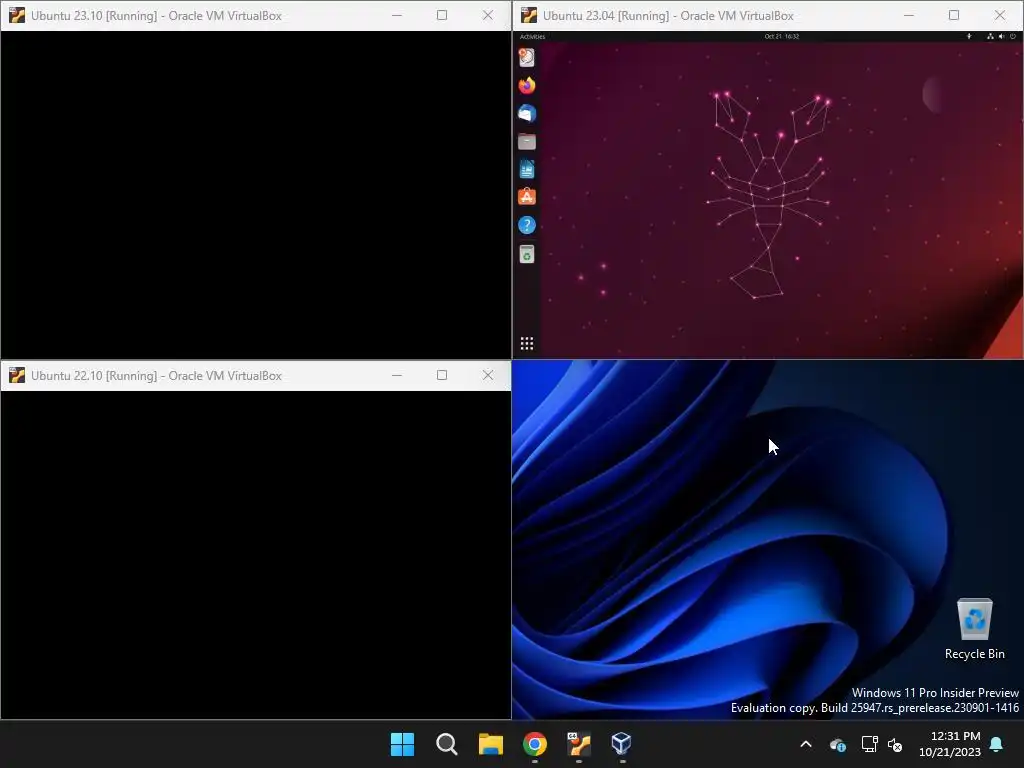The height and width of the screenshot is (768, 1024).
Task: Open the taskbar clock showing 12:31 PM
Action: 950,744
